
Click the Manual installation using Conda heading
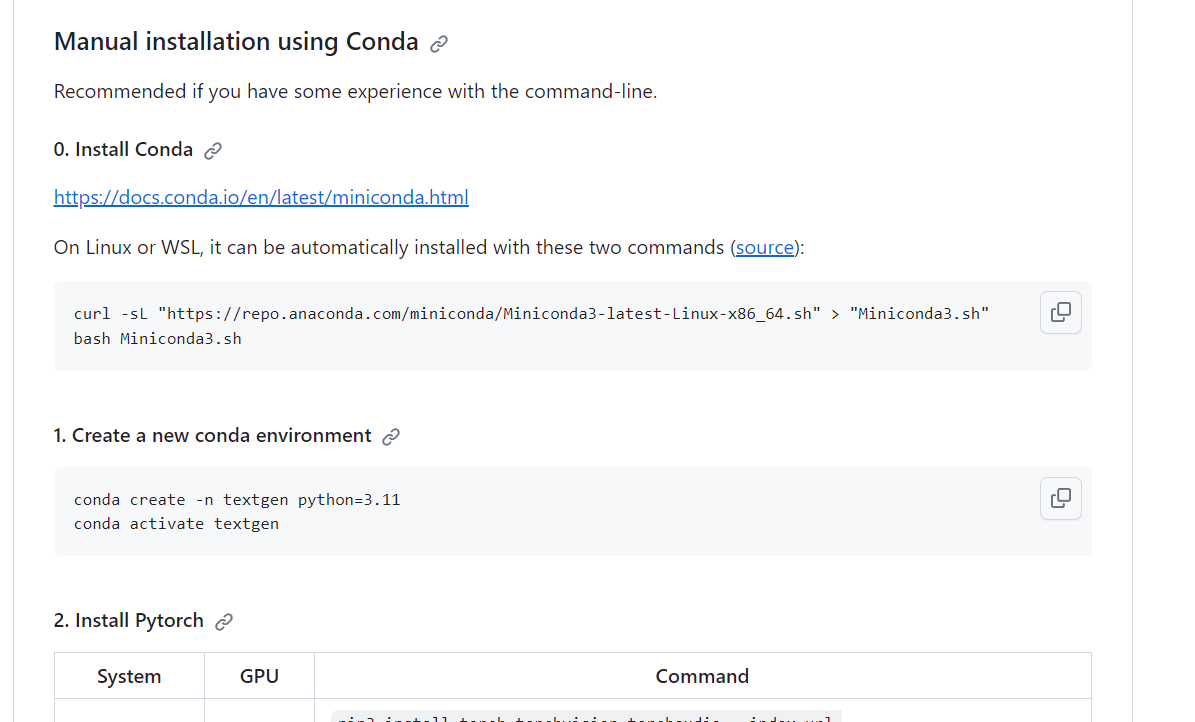(x=236, y=42)
